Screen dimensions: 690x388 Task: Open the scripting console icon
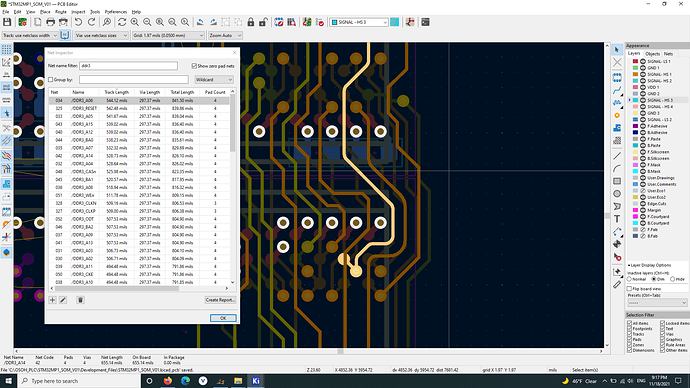coord(425,22)
